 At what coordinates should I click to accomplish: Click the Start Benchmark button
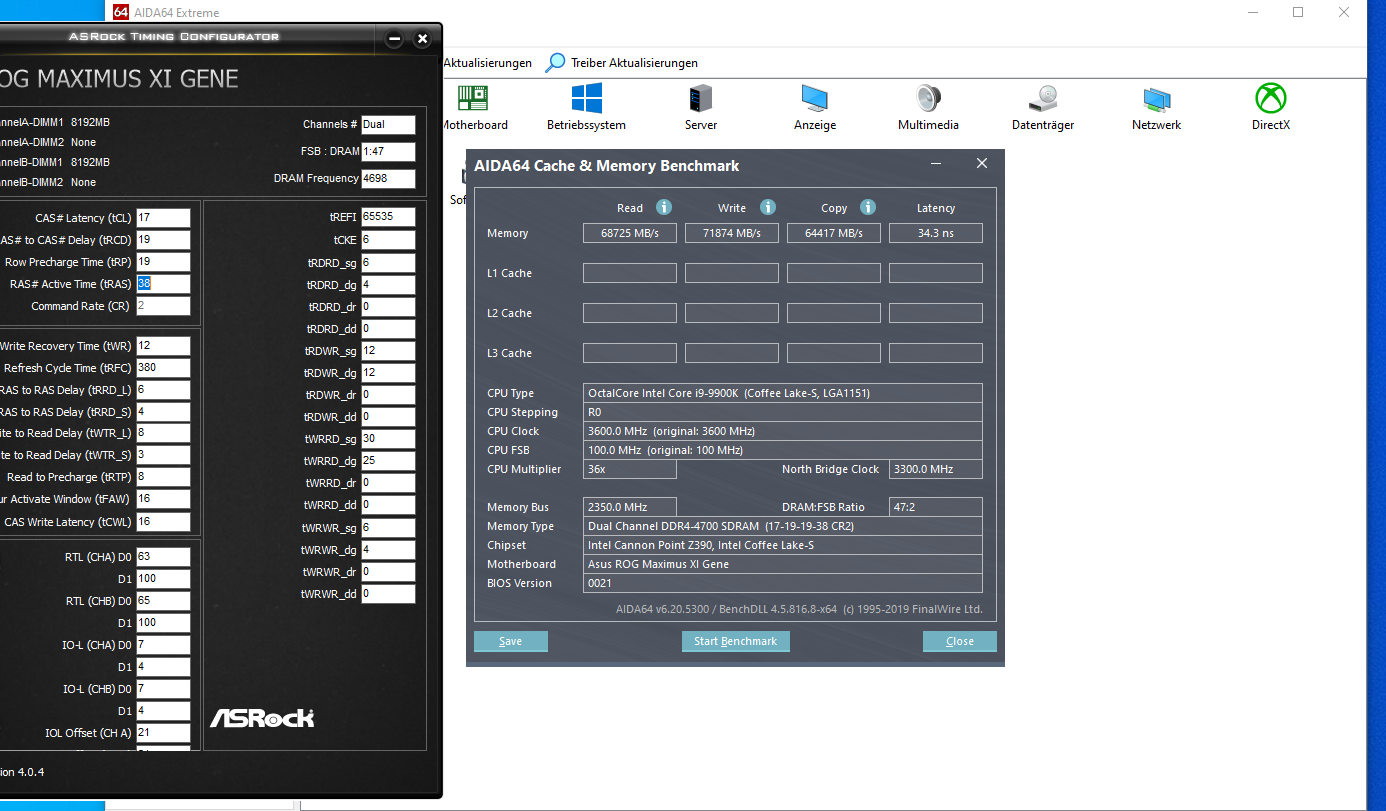[x=735, y=641]
